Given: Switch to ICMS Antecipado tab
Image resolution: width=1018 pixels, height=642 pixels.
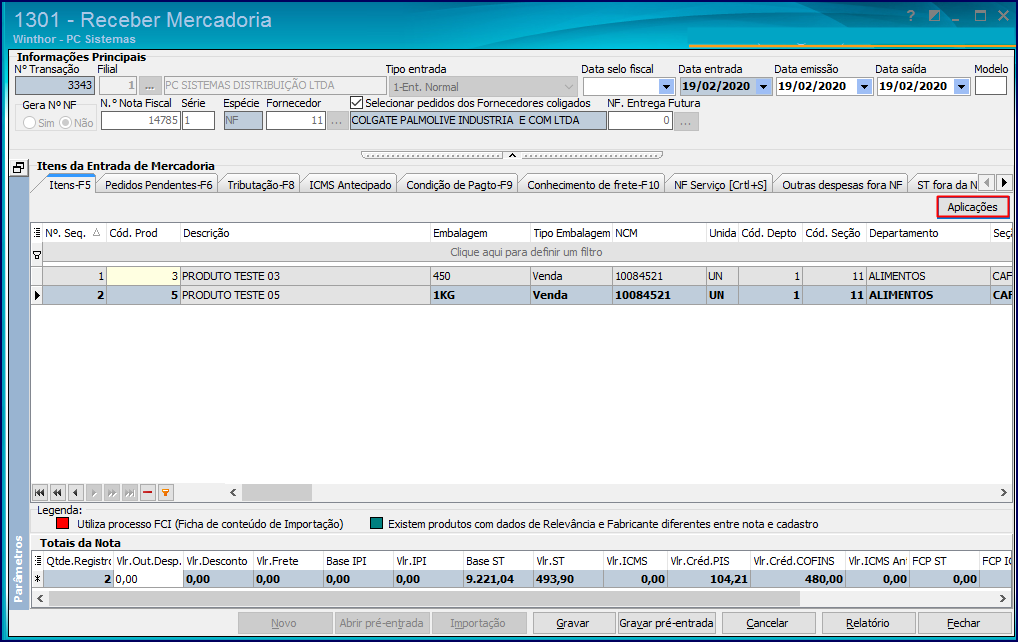Looking at the screenshot, I should coord(350,185).
